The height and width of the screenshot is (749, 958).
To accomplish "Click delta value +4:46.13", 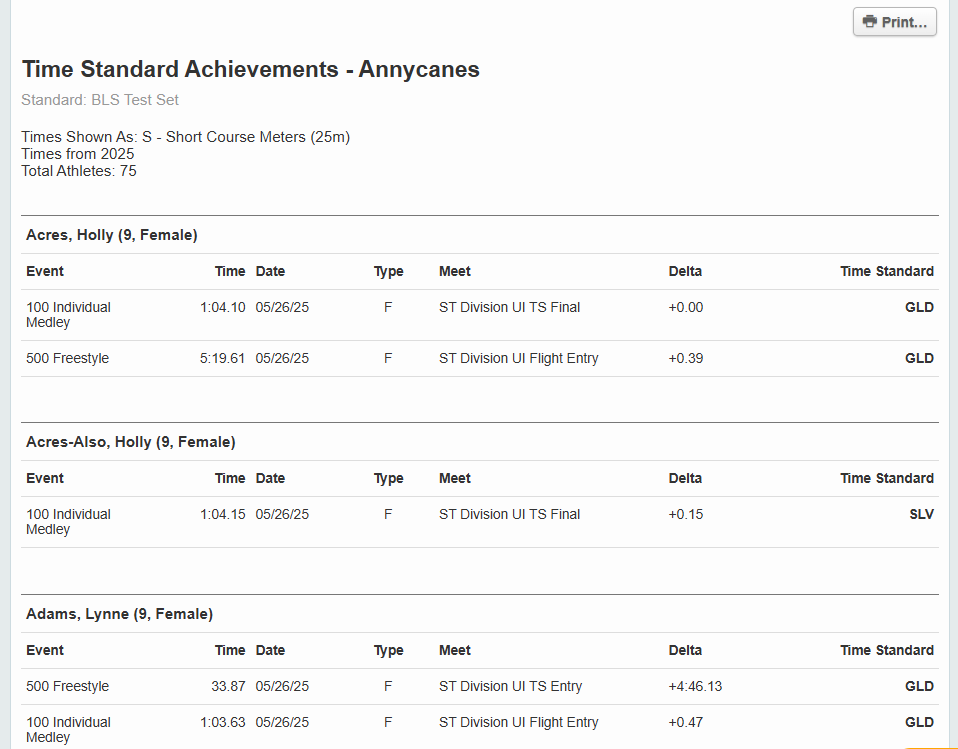I will click(695, 686).
